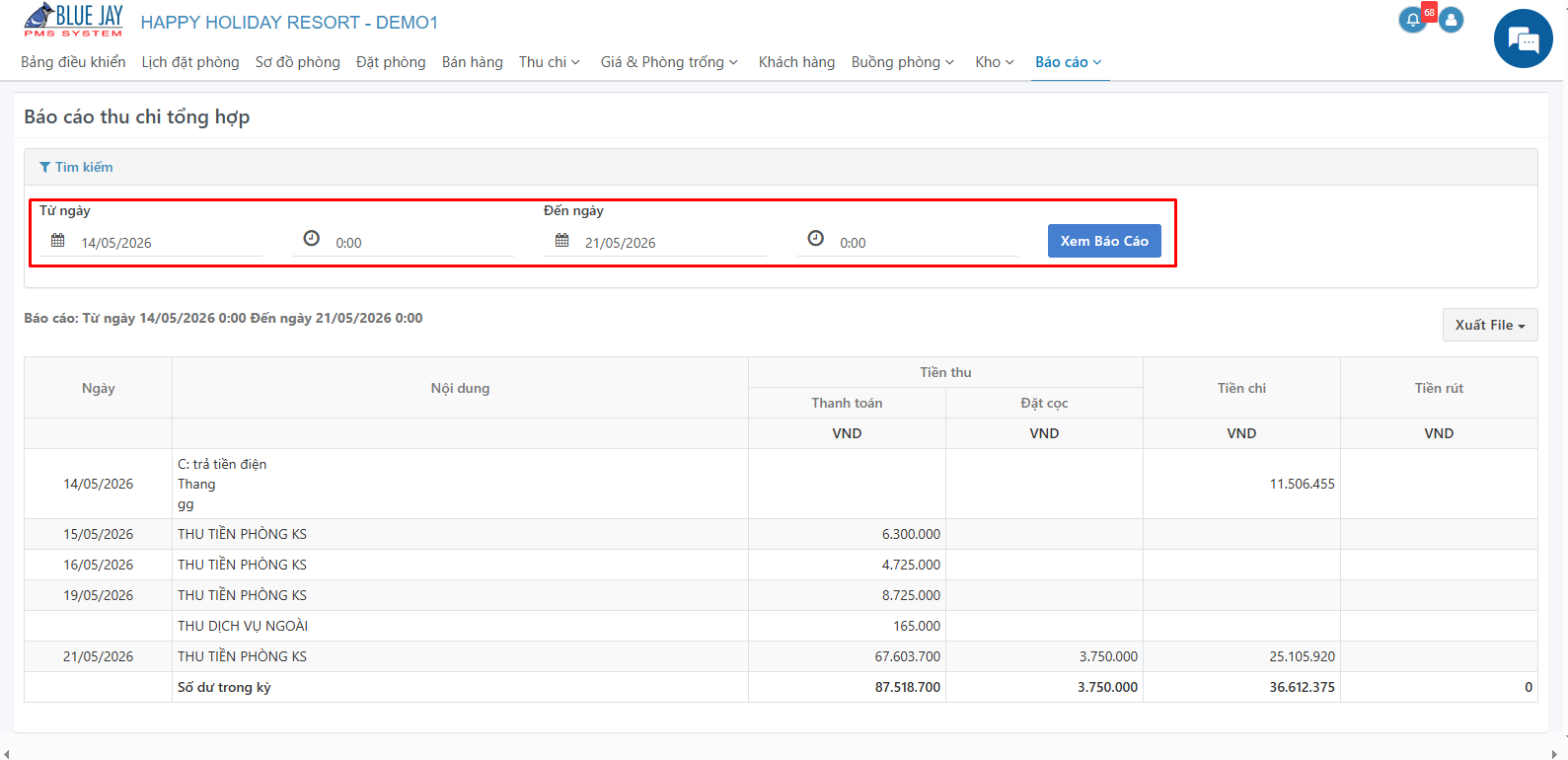This screenshot has height=760, width=1568.
Task: Open the notification bell with 68 badge
Action: point(1413,20)
